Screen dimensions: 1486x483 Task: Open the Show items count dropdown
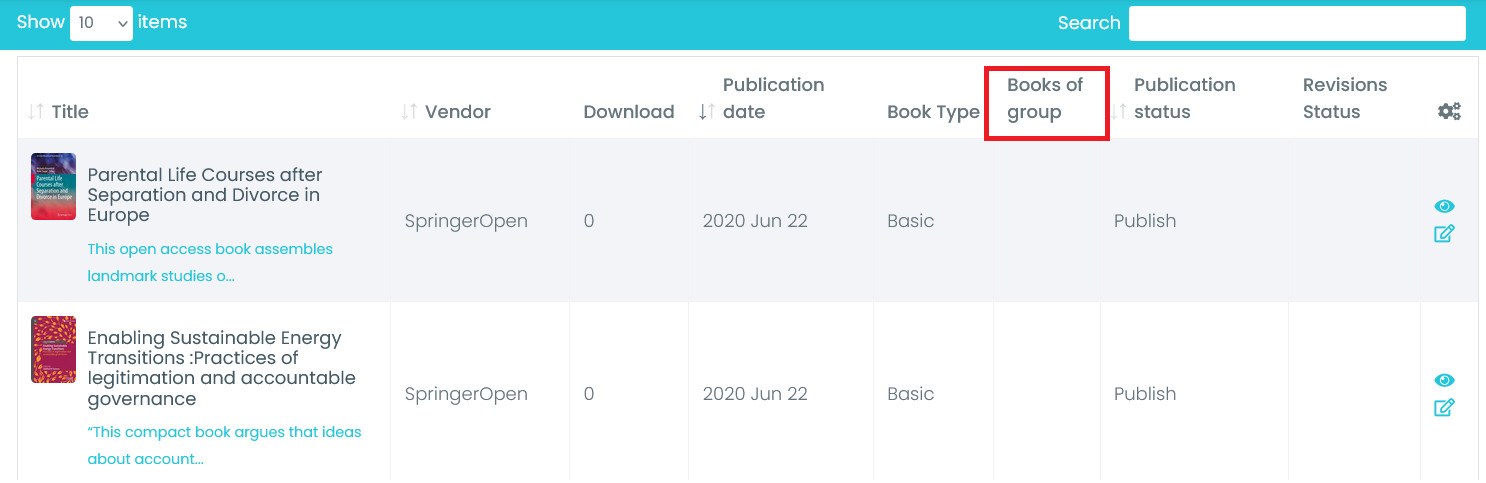pyautogui.click(x=101, y=23)
